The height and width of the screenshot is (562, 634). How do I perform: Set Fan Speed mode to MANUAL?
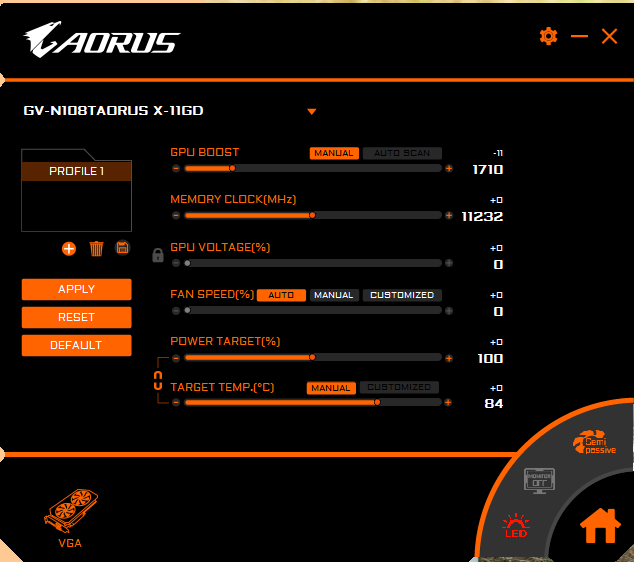[334, 295]
